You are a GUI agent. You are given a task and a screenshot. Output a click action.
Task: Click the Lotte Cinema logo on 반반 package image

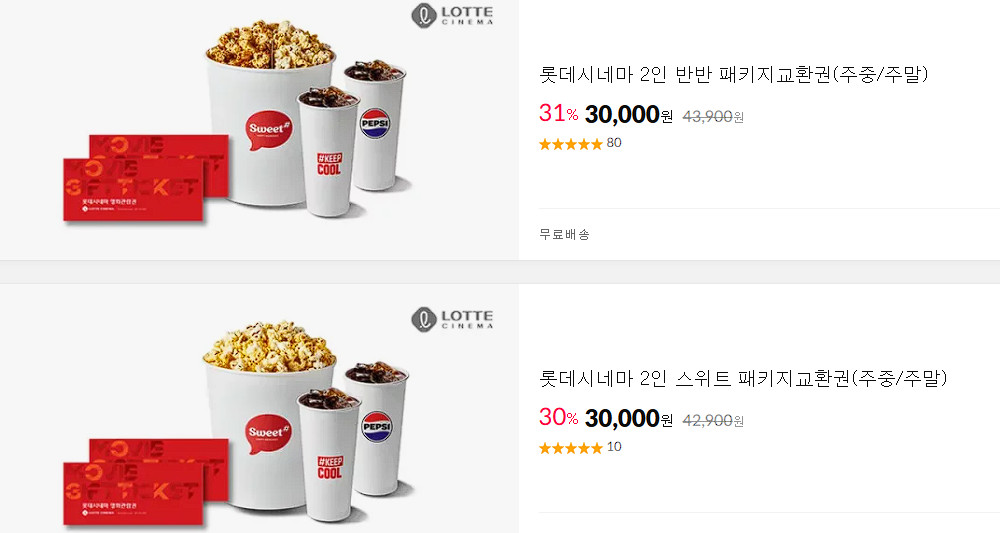click(452, 15)
